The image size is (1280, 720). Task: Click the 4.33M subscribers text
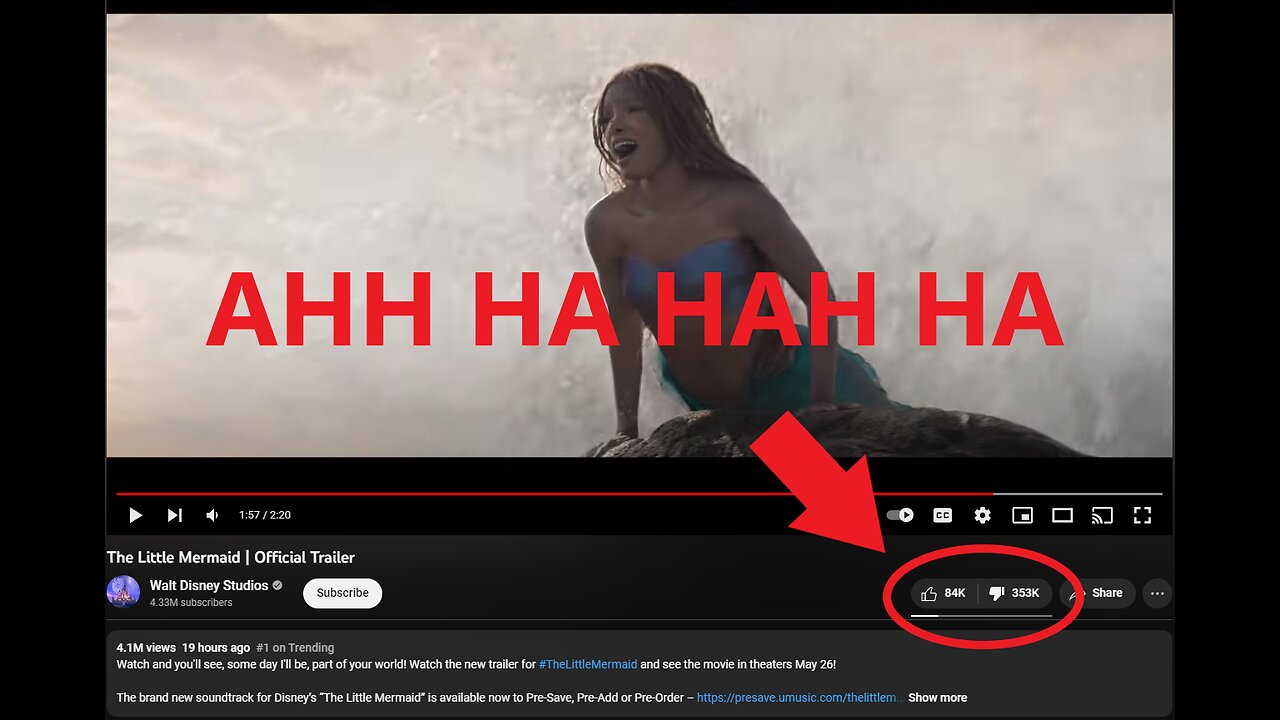click(191, 603)
